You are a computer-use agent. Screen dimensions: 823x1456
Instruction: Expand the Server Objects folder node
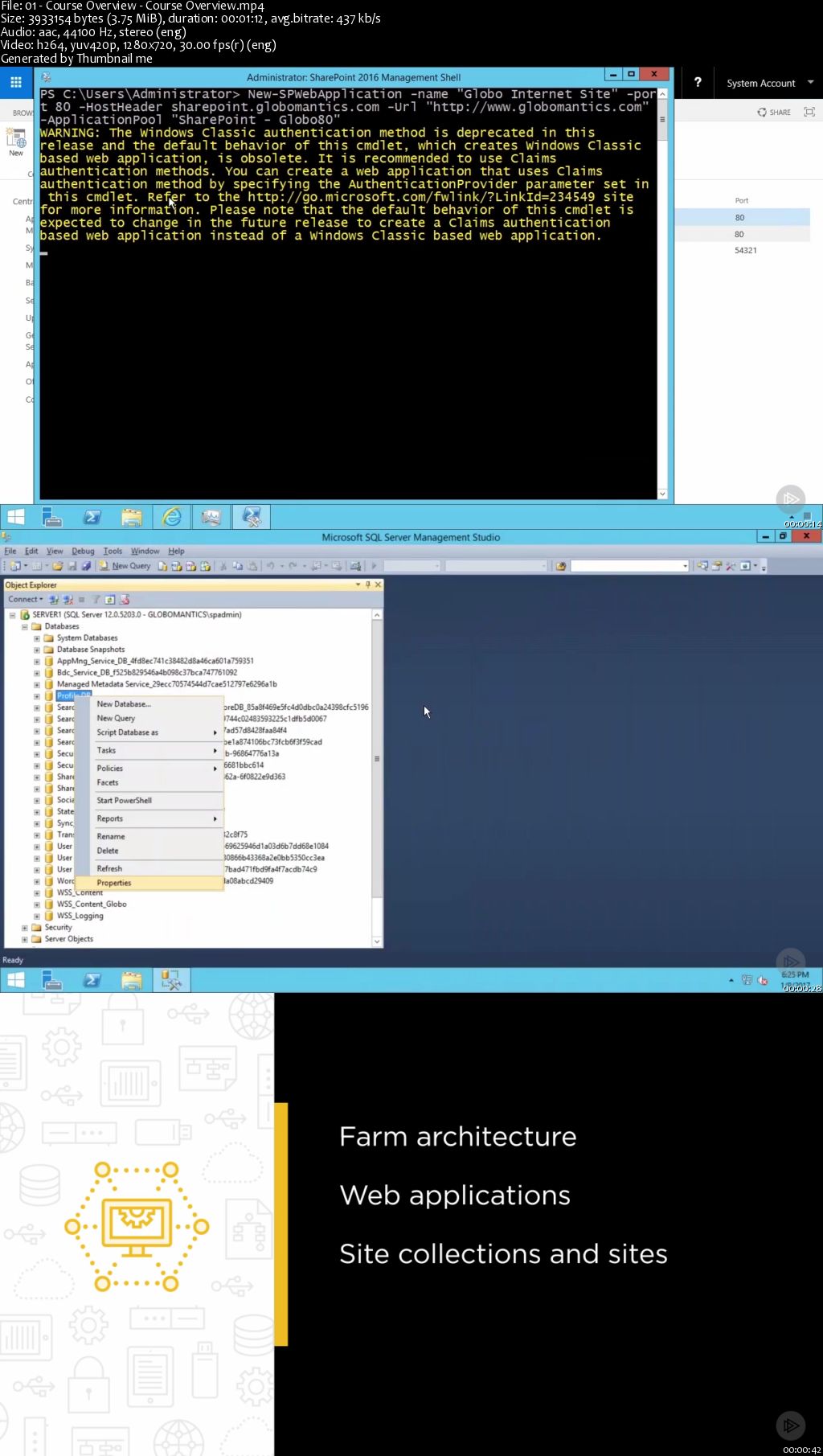[25, 939]
